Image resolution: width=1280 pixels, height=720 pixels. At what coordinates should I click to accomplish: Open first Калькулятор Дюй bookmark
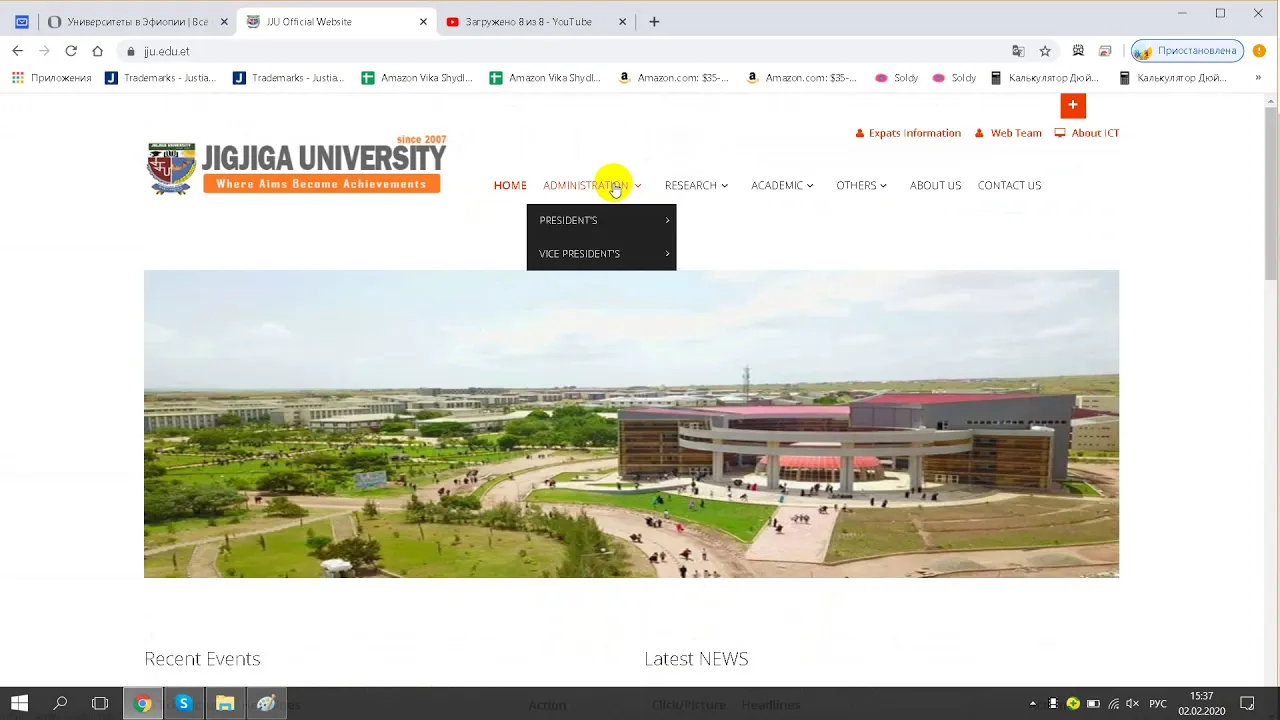point(1044,78)
